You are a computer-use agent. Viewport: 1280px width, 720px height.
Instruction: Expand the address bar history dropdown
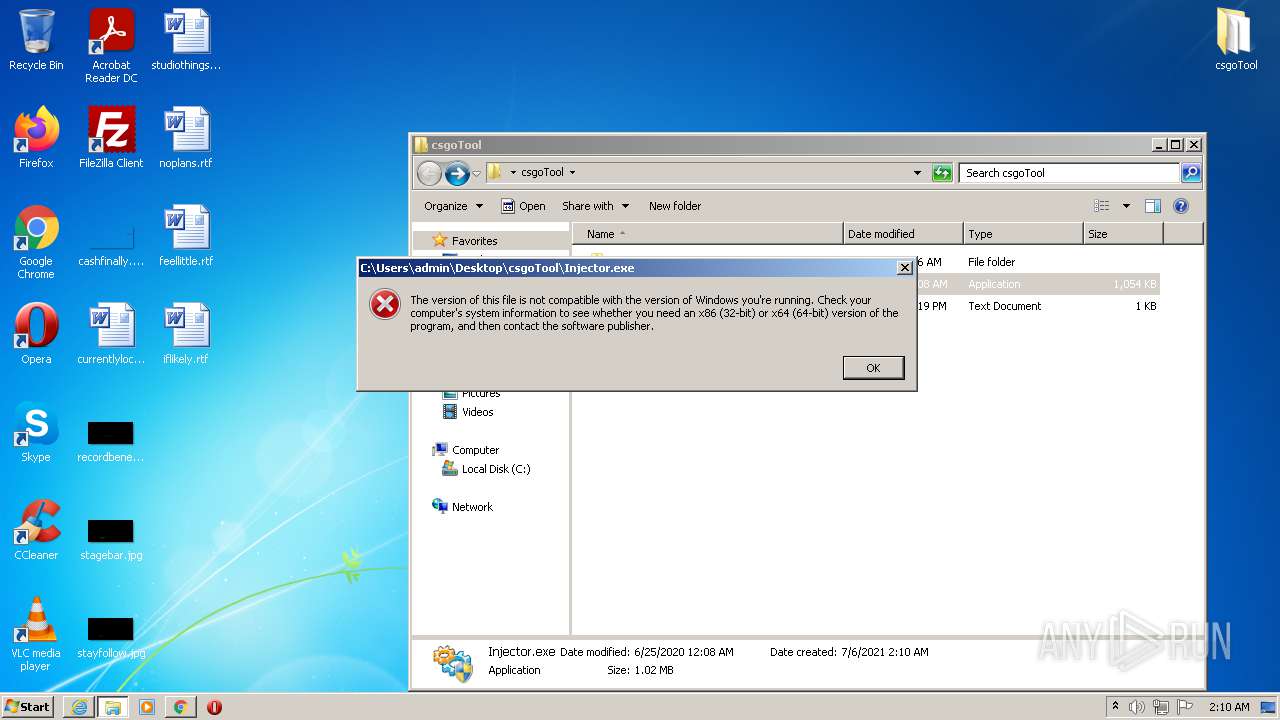917,173
